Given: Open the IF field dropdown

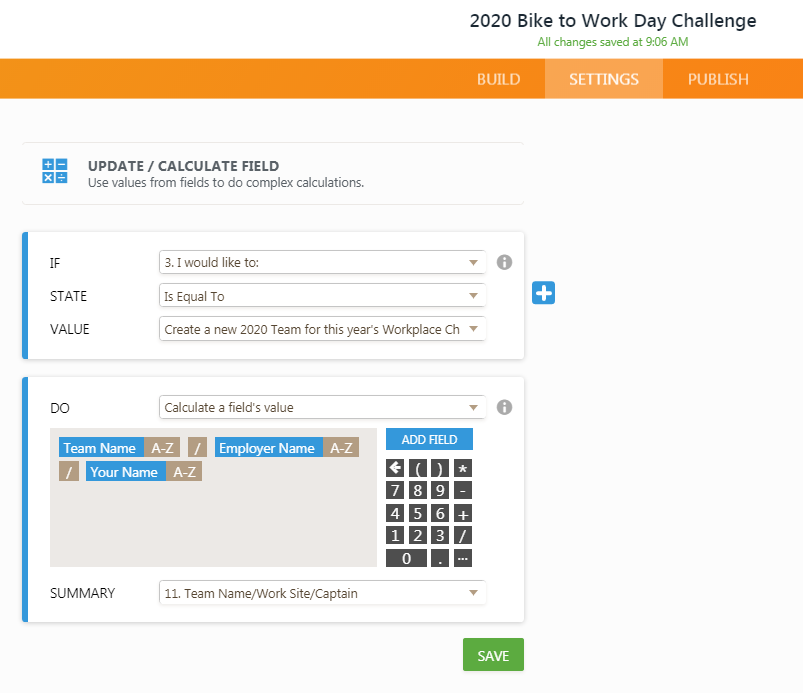Looking at the screenshot, I should tap(321, 262).
